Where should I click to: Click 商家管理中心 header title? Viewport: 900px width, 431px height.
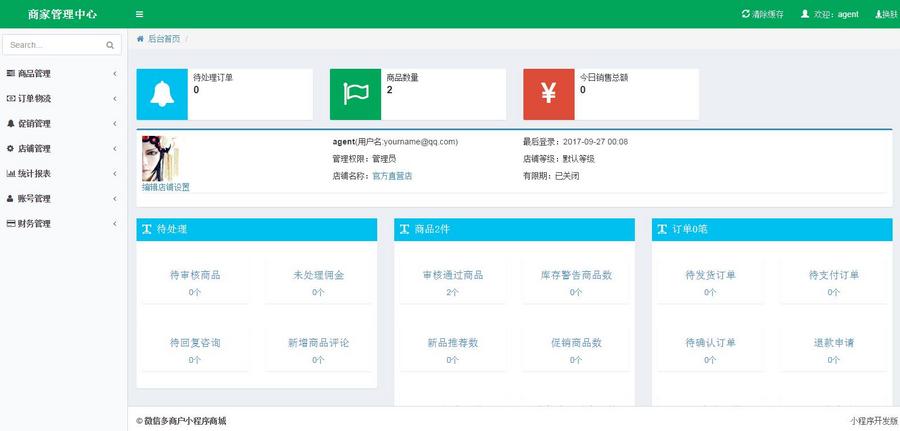pyautogui.click(x=63, y=14)
